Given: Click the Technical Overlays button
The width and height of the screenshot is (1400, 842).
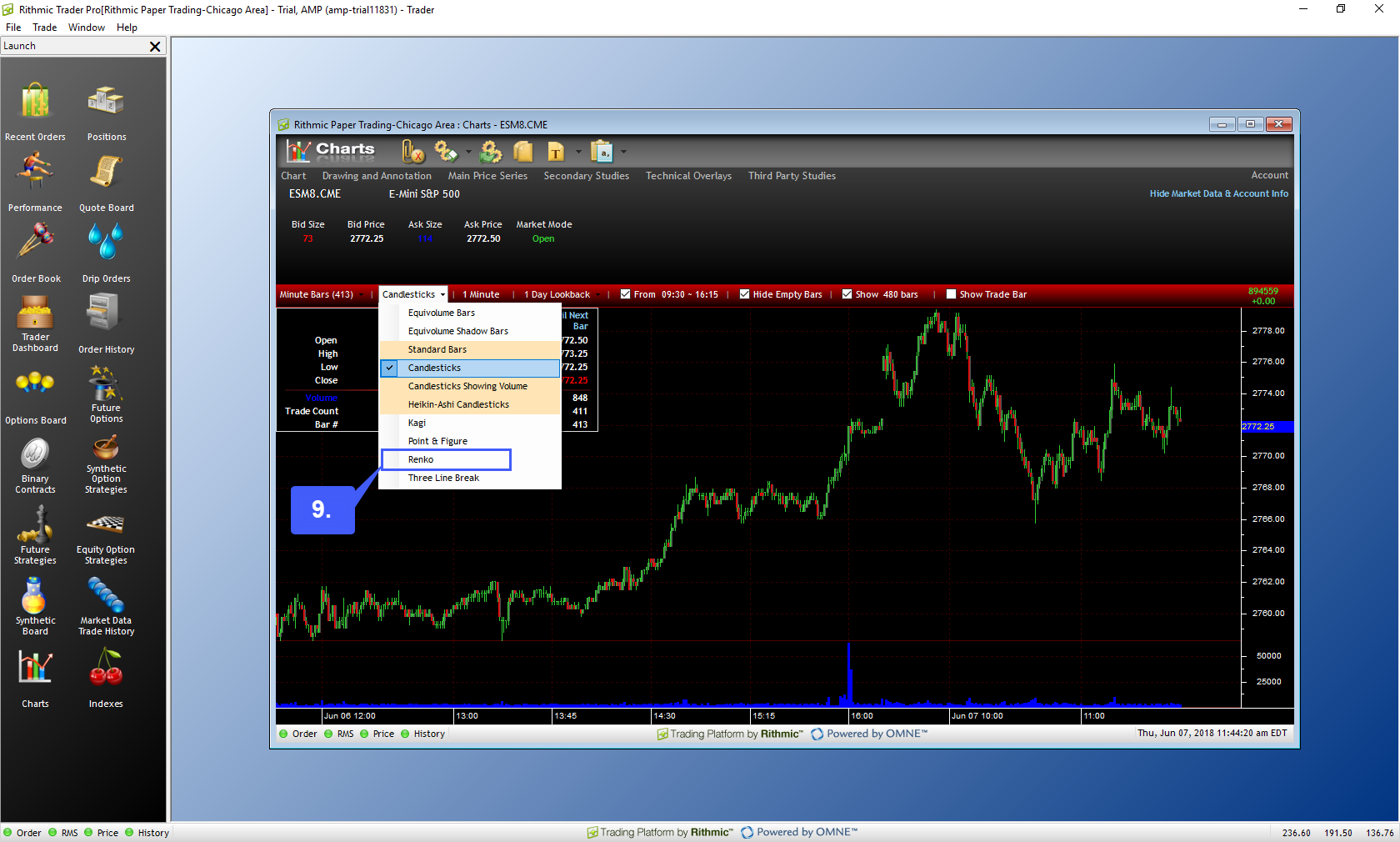Looking at the screenshot, I should tap(688, 176).
